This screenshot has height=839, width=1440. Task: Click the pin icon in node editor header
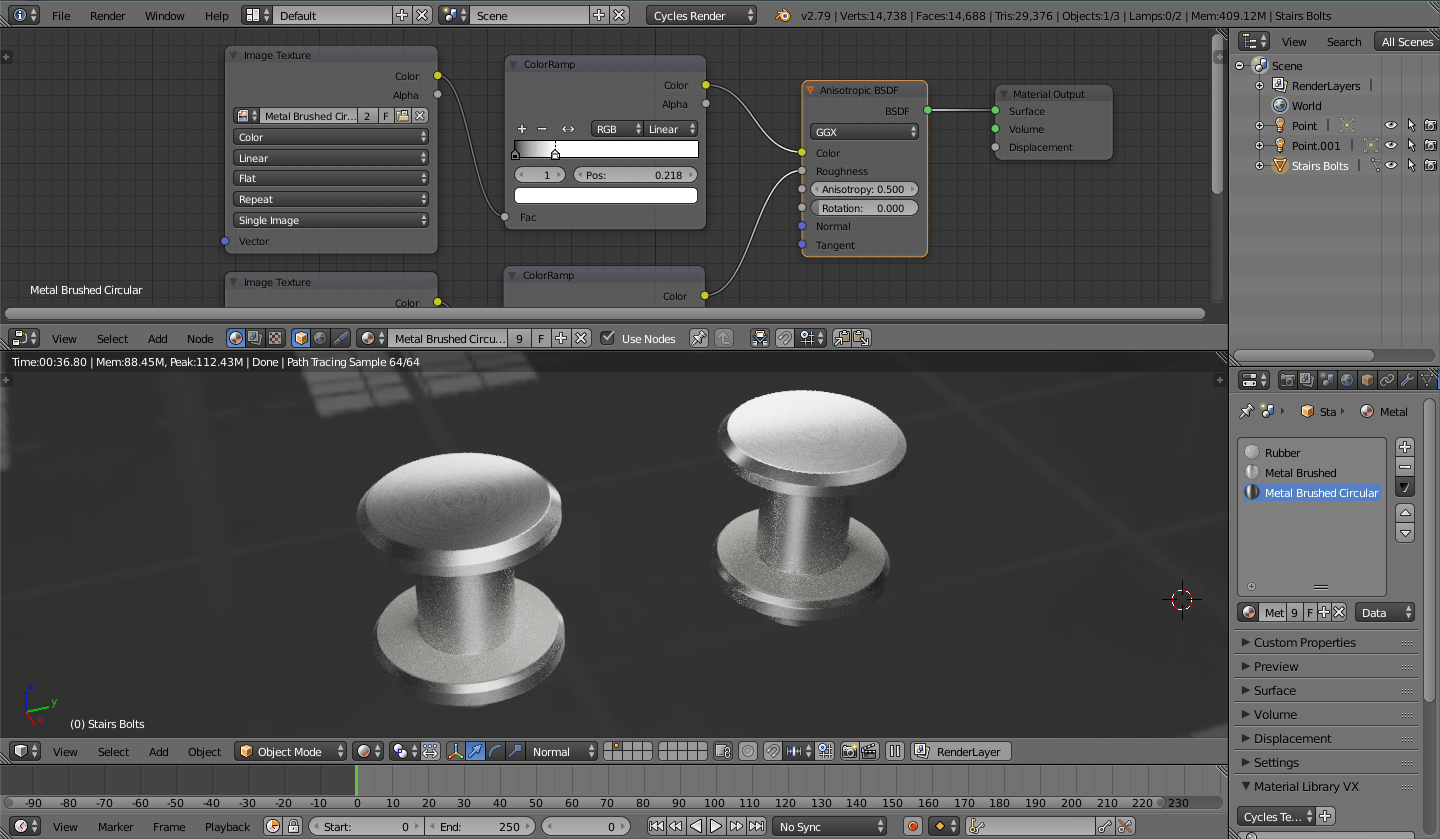click(698, 338)
